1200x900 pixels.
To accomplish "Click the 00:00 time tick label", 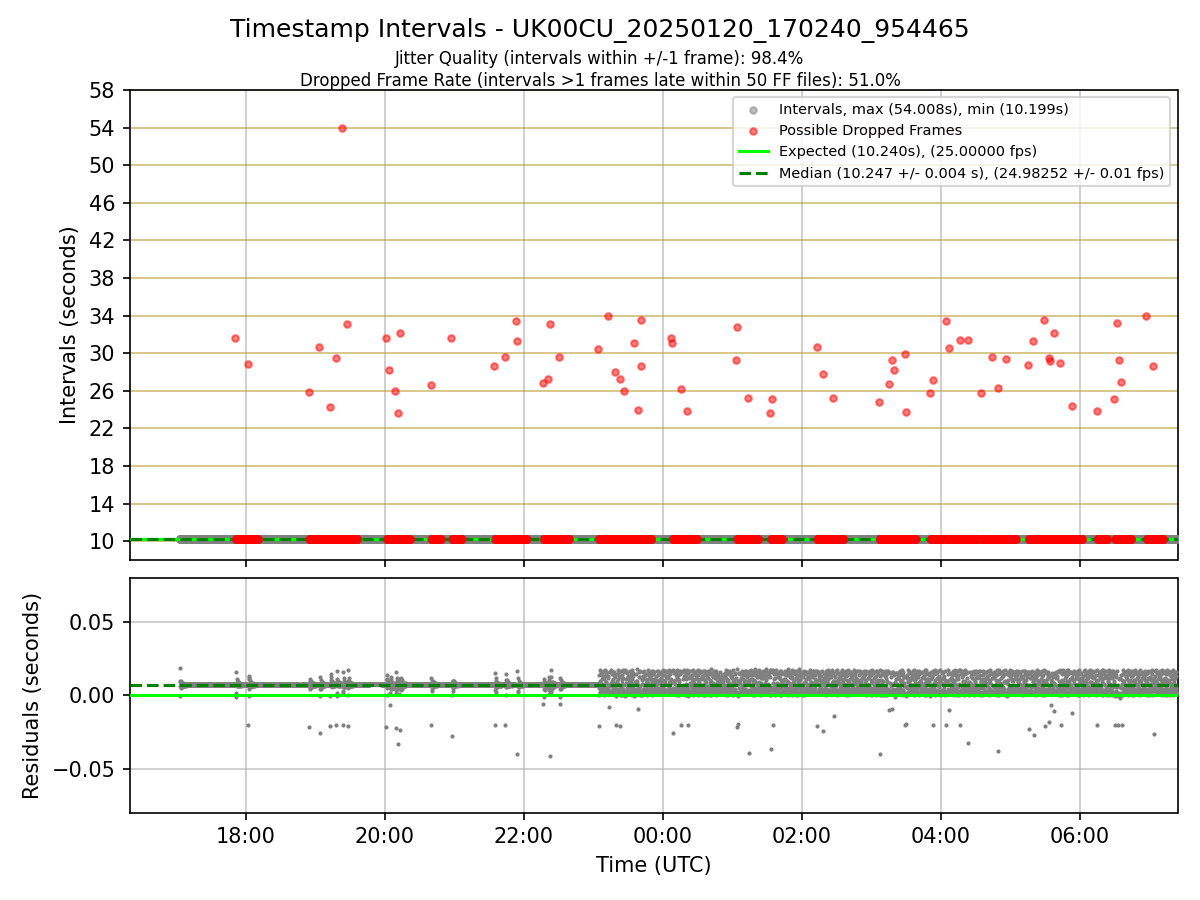I will click(662, 836).
